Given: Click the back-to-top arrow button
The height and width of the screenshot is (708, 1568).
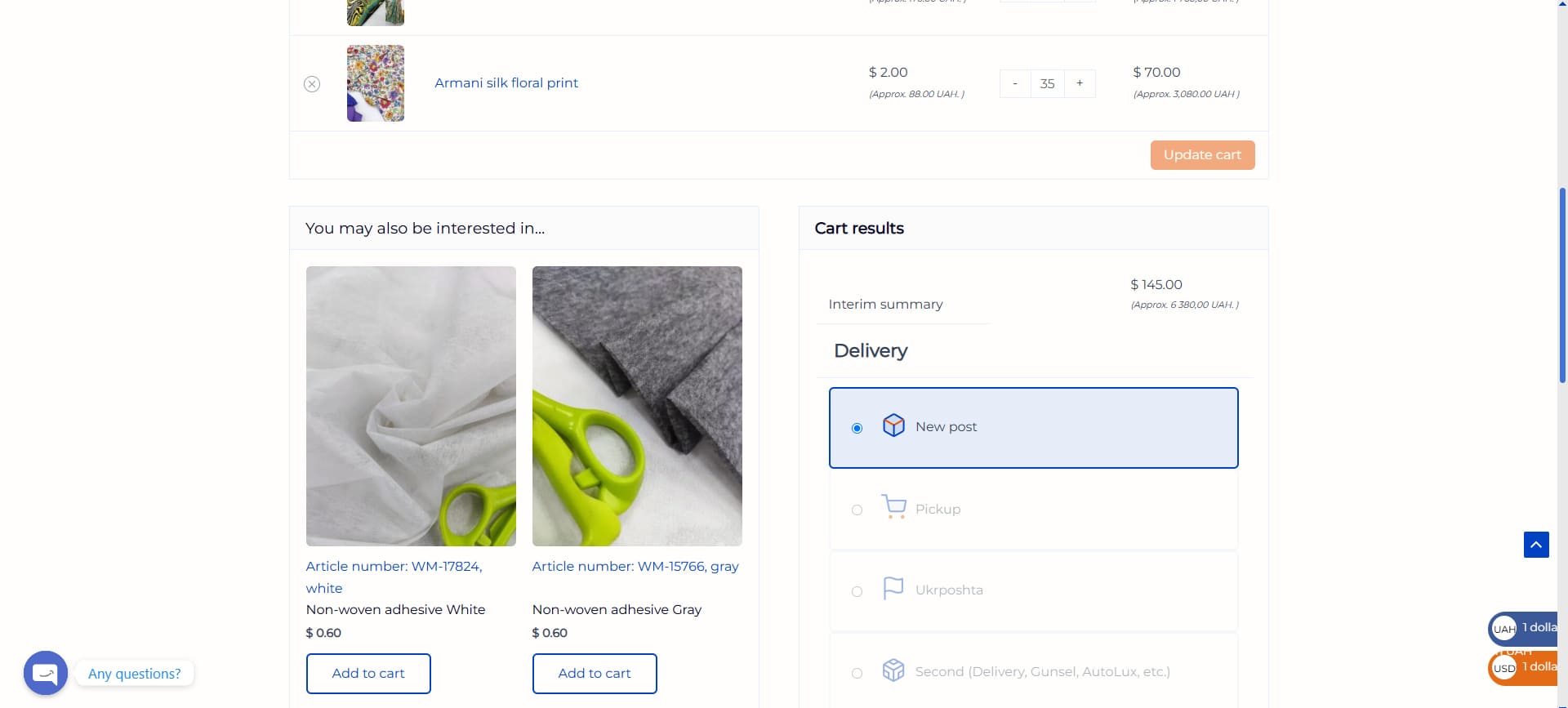Looking at the screenshot, I should pos(1536,545).
